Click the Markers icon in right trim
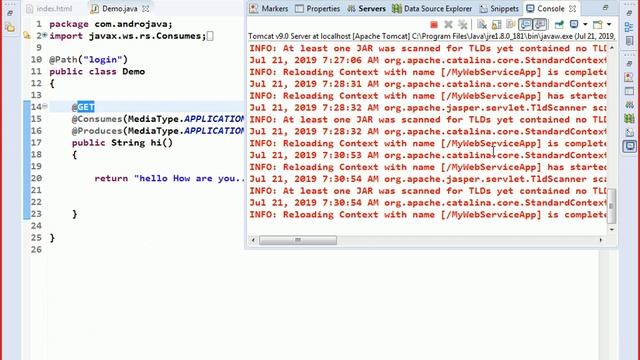Viewport: 640px width, 360px height. click(x=629, y=77)
